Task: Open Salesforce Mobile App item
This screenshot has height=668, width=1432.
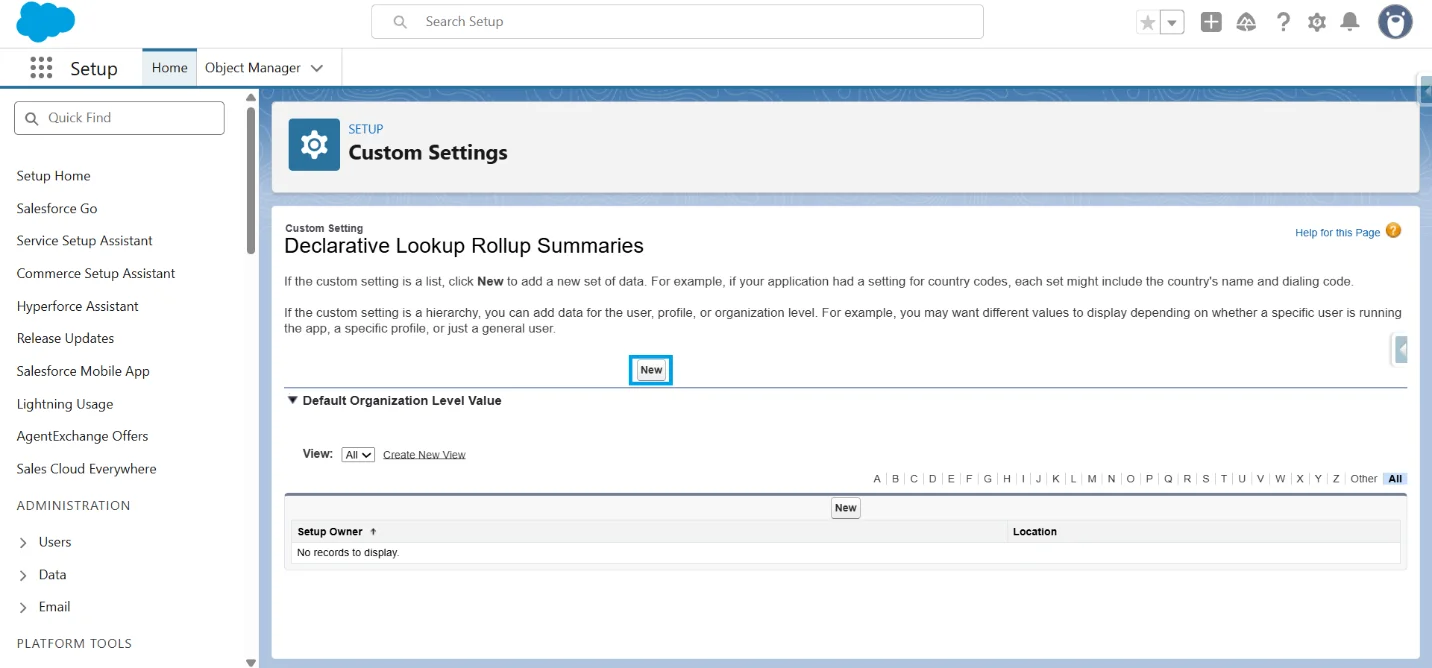Action: (x=83, y=371)
